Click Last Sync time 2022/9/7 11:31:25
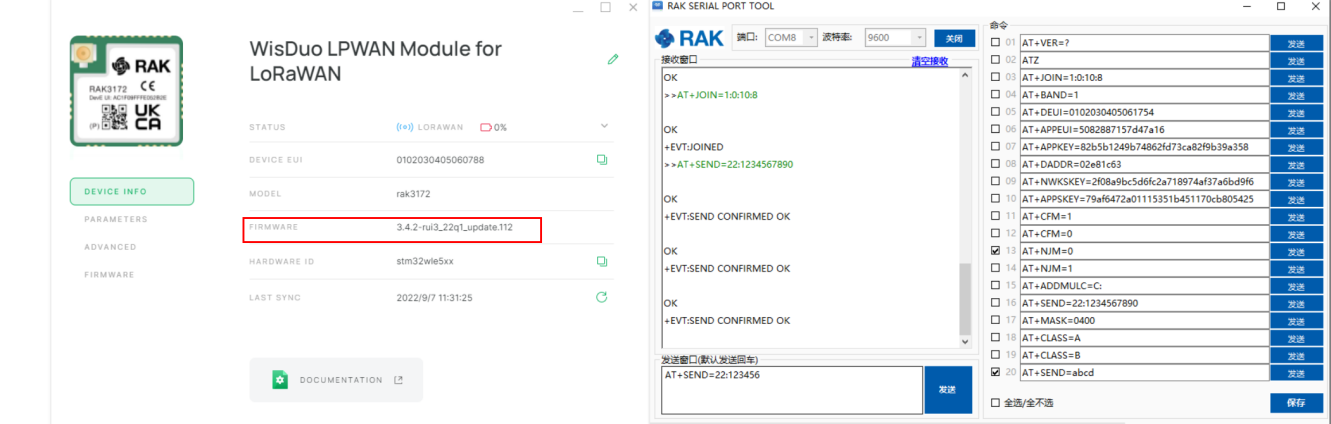 point(435,297)
